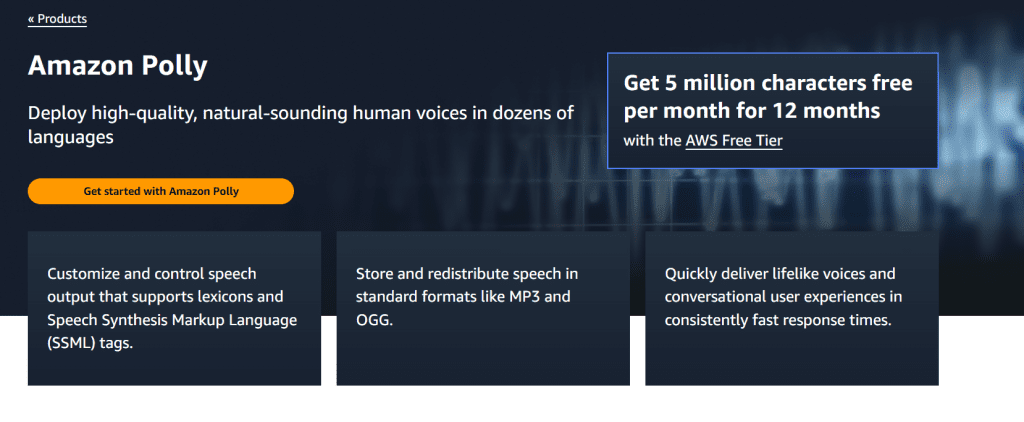Click the '(SSML) tags.' text
The height and width of the screenshot is (422, 1024).
tap(90, 342)
